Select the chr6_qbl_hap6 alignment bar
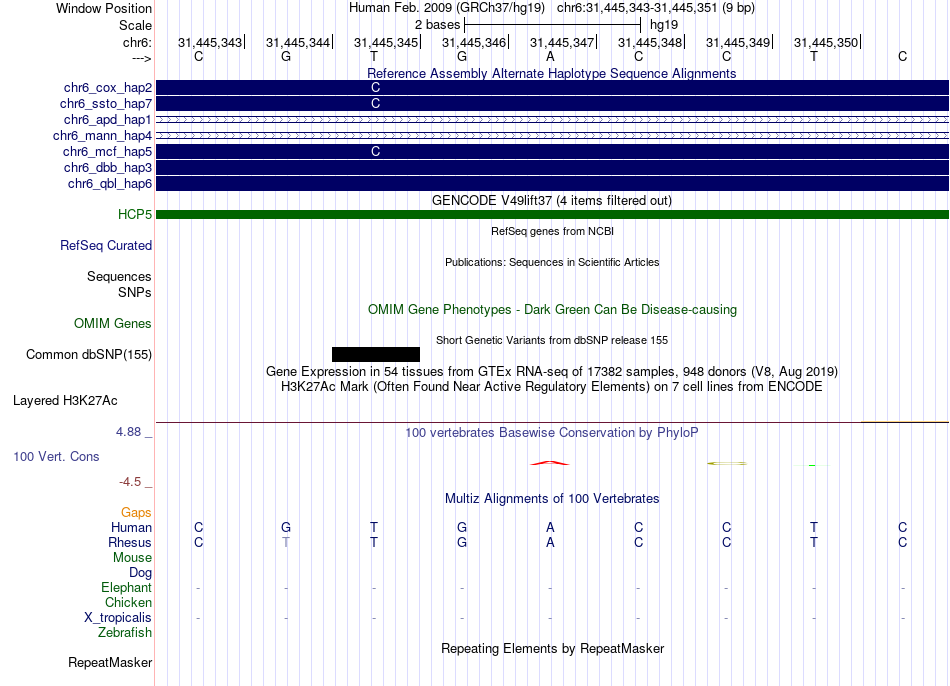The height and width of the screenshot is (686, 950). (552, 184)
